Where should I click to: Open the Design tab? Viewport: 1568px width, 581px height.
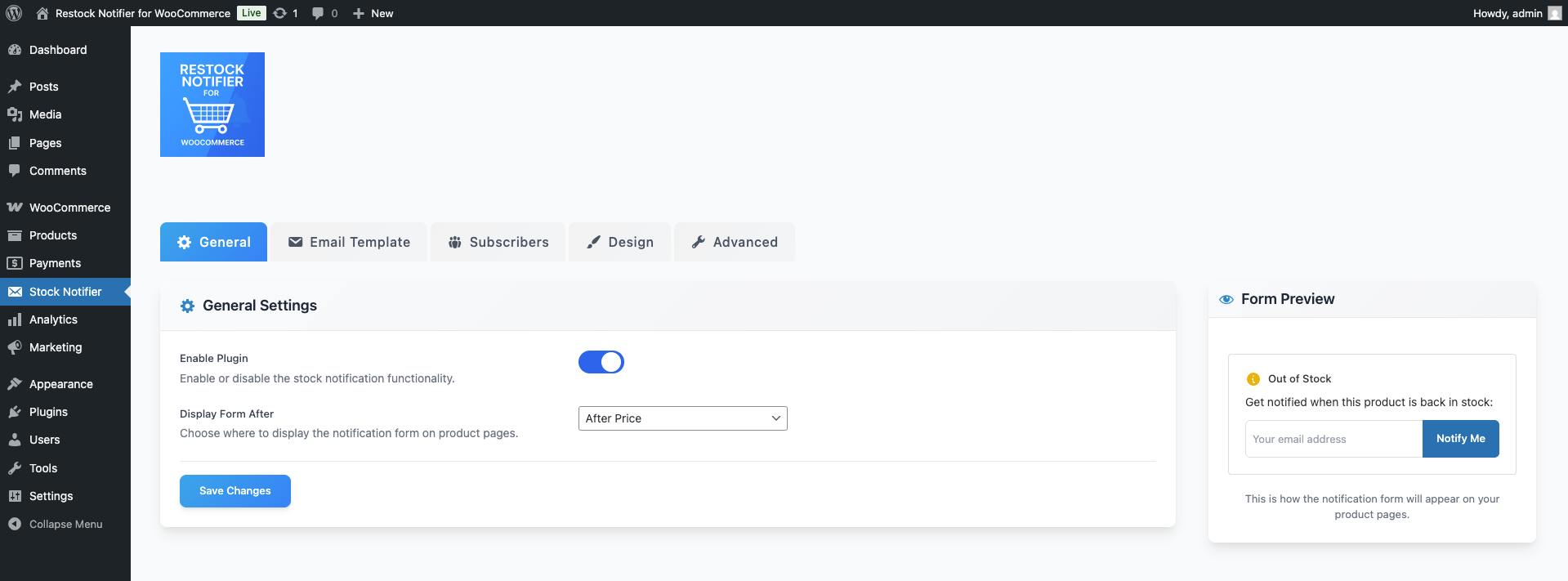(620, 242)
